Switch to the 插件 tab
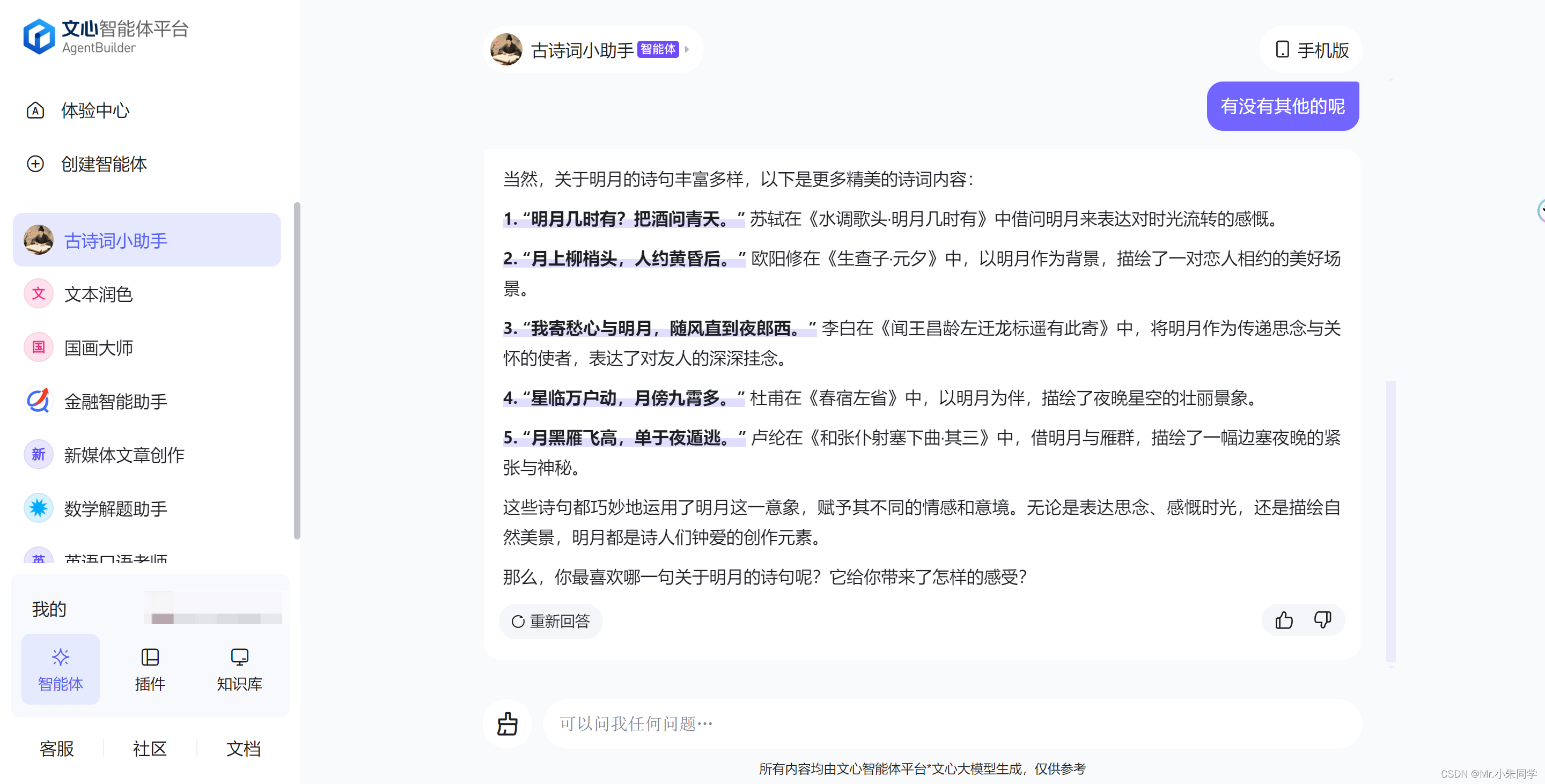1545x784 pixels. tap(149, 669)
